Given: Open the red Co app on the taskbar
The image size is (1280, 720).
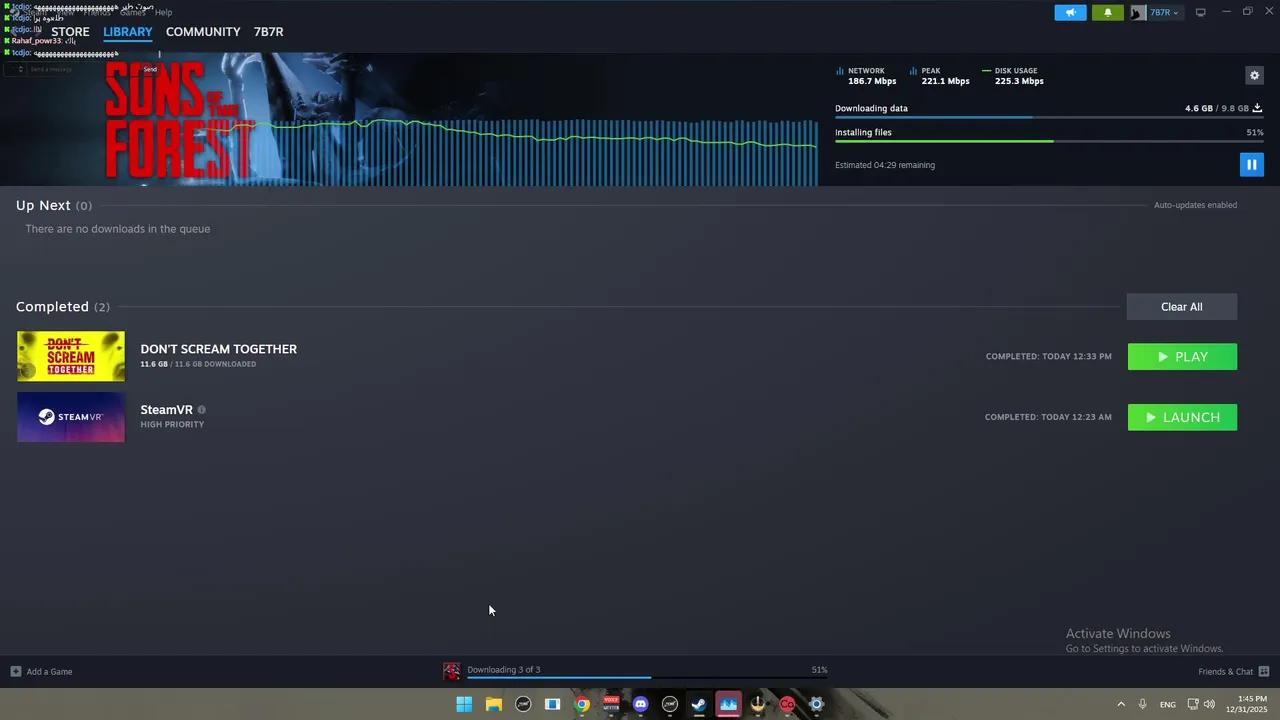Looking at the screenshot, I should click(x=787, y=704).
